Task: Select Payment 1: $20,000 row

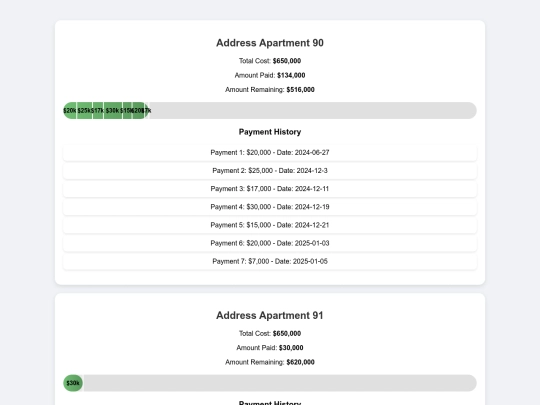Action: point(270,153)
